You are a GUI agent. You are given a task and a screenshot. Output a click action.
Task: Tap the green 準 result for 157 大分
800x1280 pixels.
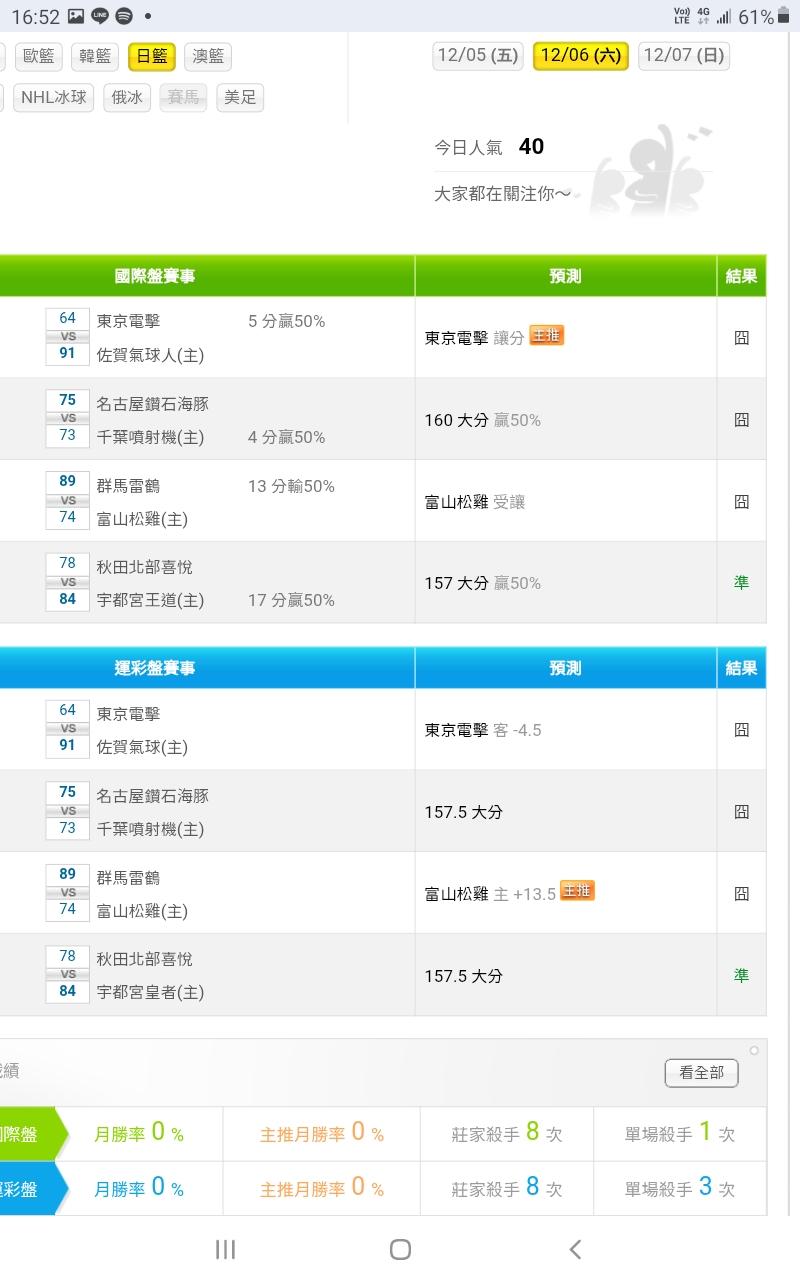(x=741, y=582)
